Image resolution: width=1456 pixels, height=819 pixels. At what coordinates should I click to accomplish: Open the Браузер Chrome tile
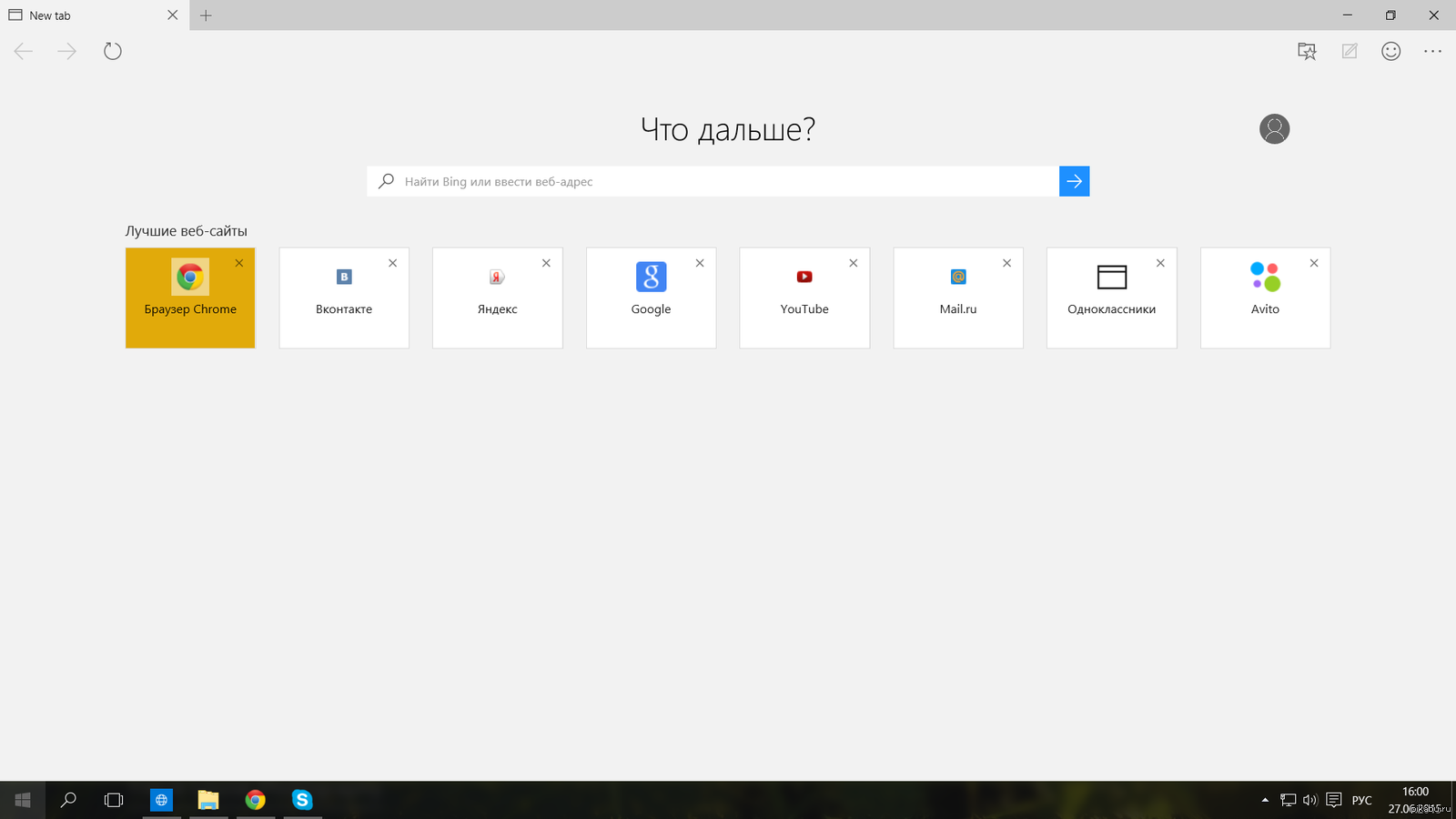[x=190, y=298]
